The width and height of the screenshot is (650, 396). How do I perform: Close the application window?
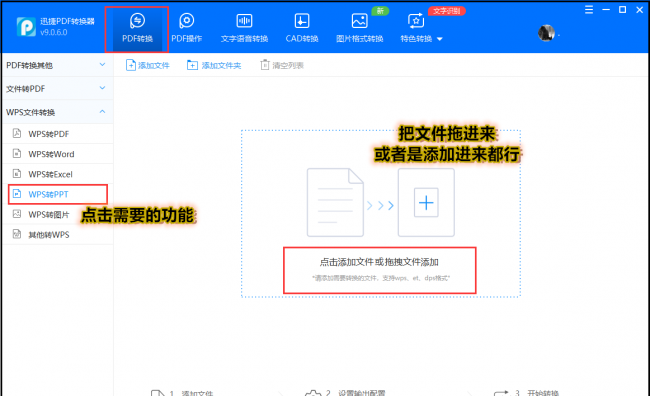(639, 10)
